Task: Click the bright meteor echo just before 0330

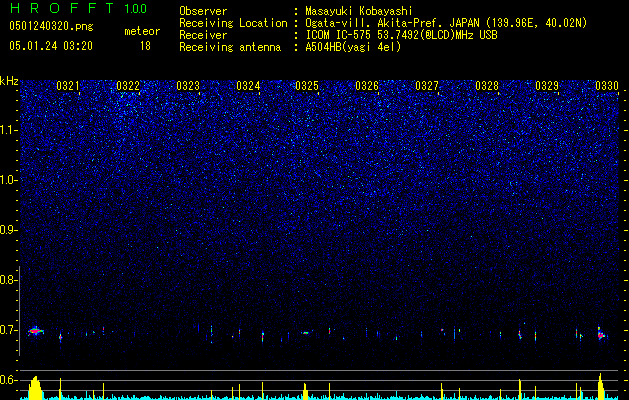Action: (601, 334)
